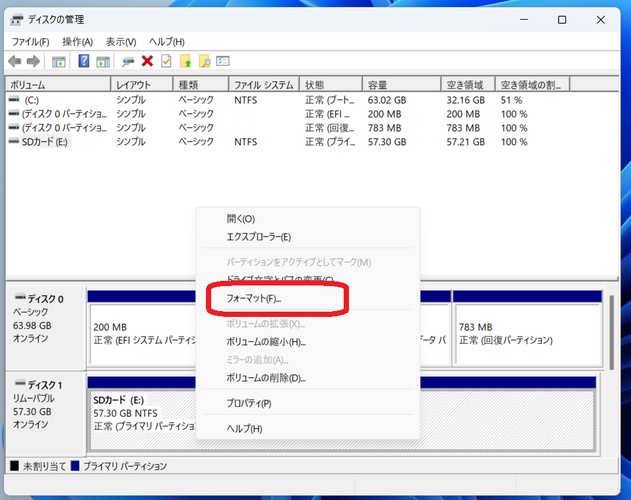631x500 pixels.
Task: Click the Forward arrow in the toolbar
Action: [x=33, y=61]
